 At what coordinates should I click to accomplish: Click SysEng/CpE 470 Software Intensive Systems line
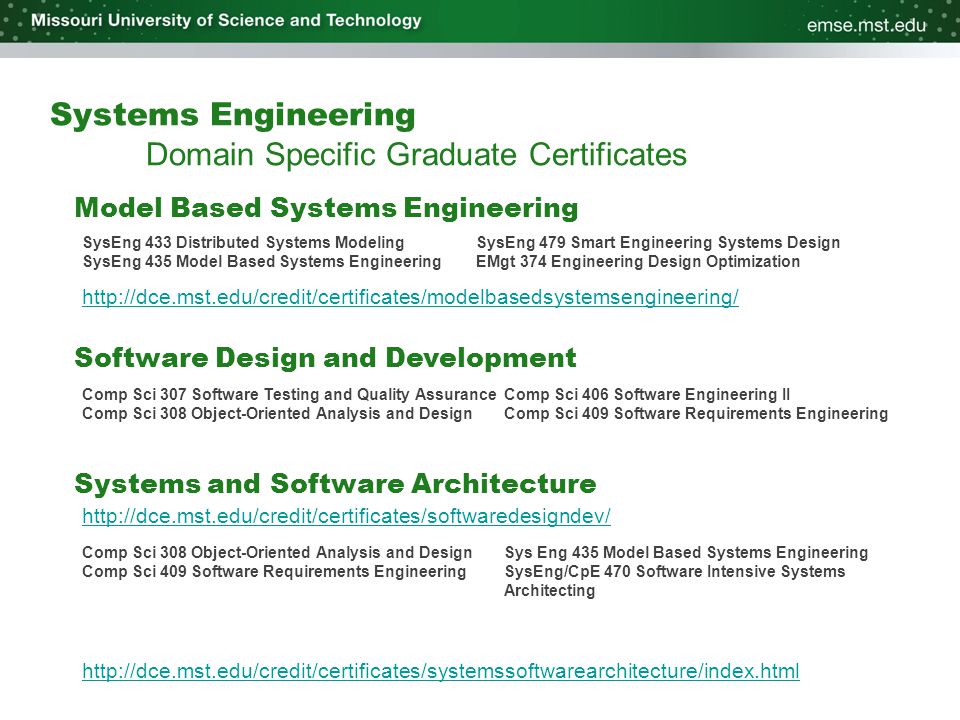point(675,572)
